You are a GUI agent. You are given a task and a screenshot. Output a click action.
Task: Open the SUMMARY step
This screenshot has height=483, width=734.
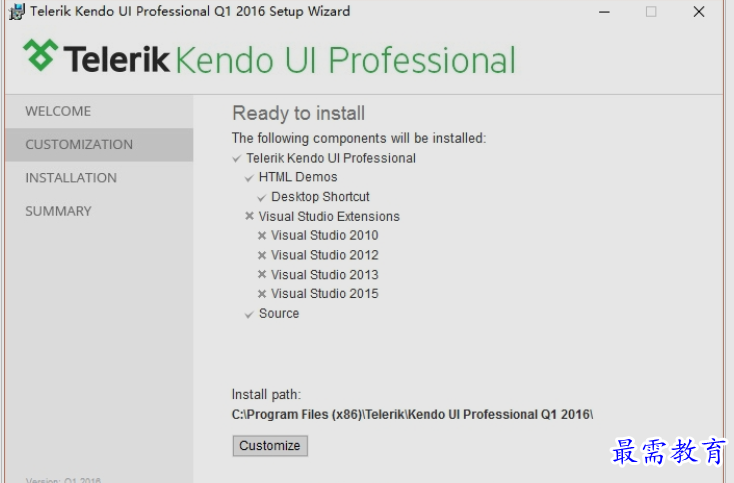59,211
